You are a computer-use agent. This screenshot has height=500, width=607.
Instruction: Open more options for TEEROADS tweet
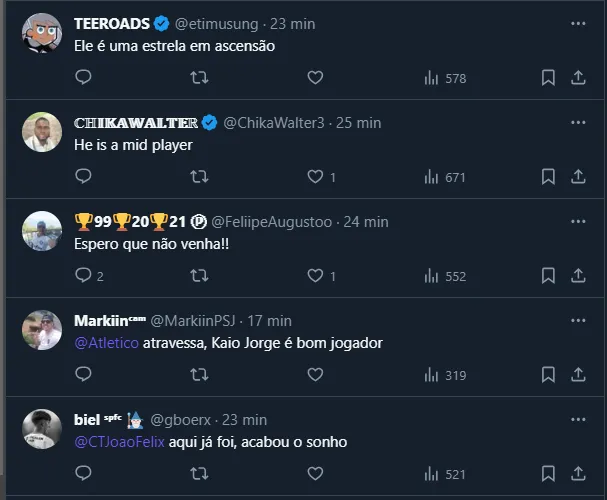578,23
